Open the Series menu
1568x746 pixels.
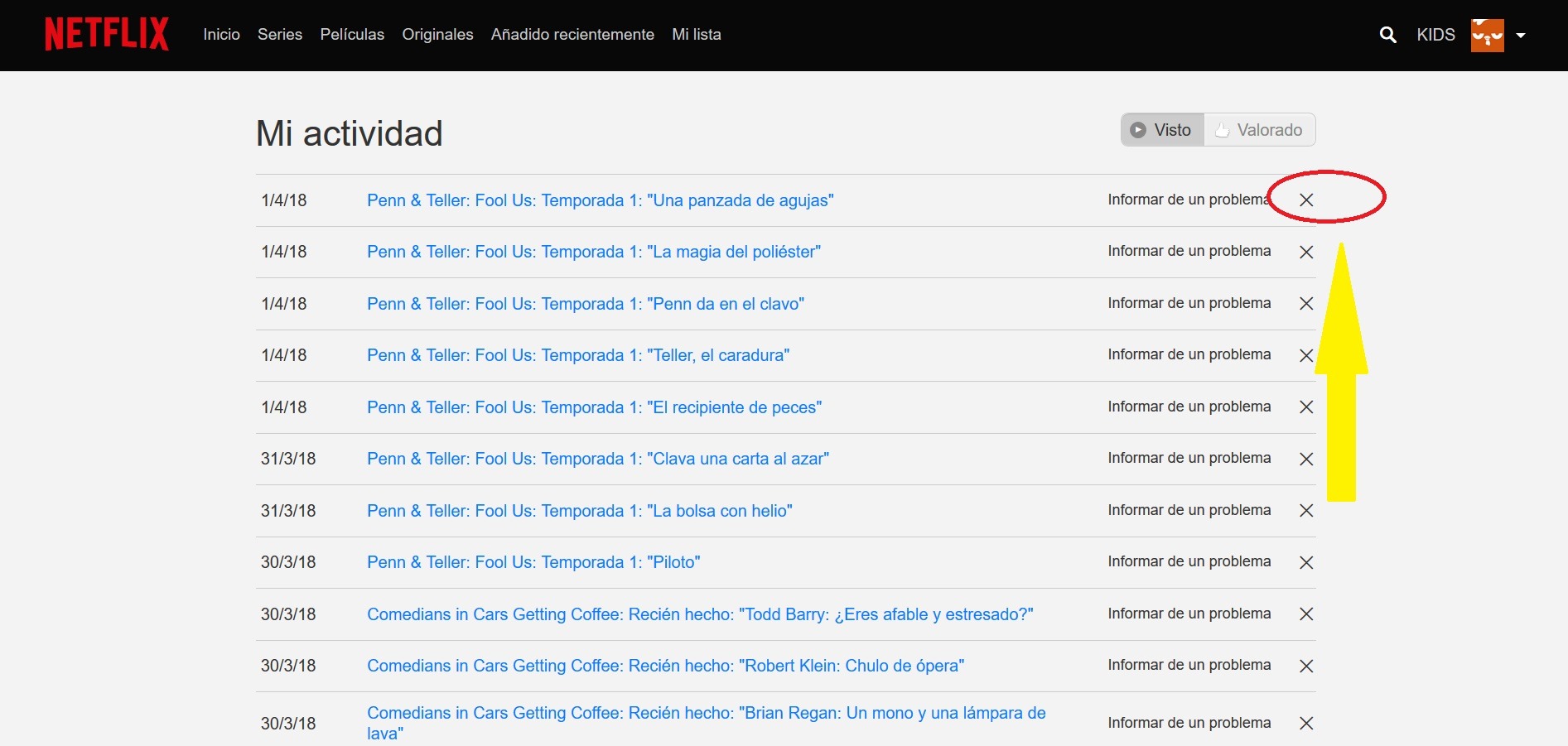280,35
